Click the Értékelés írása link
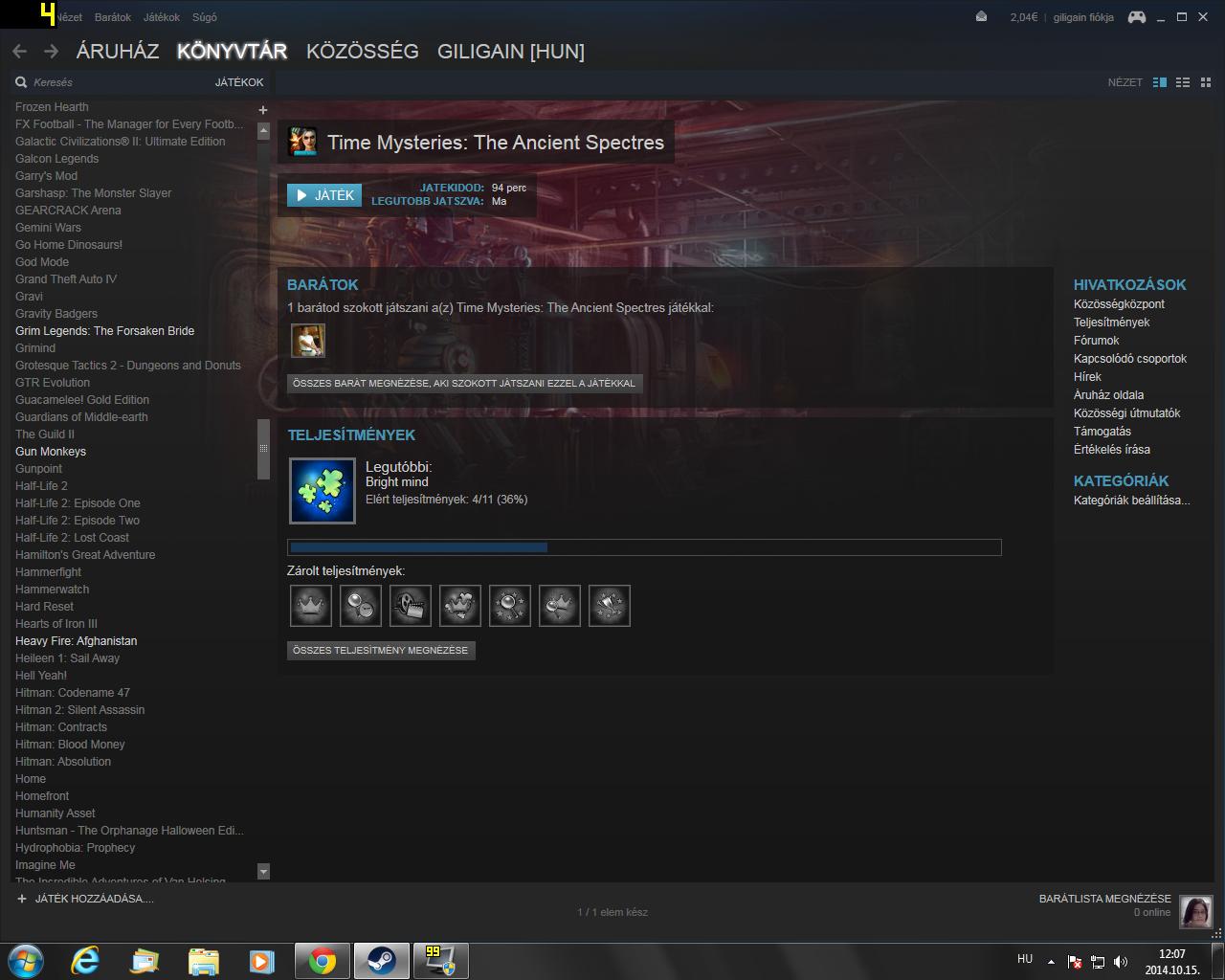 [x=1112, y=450]
